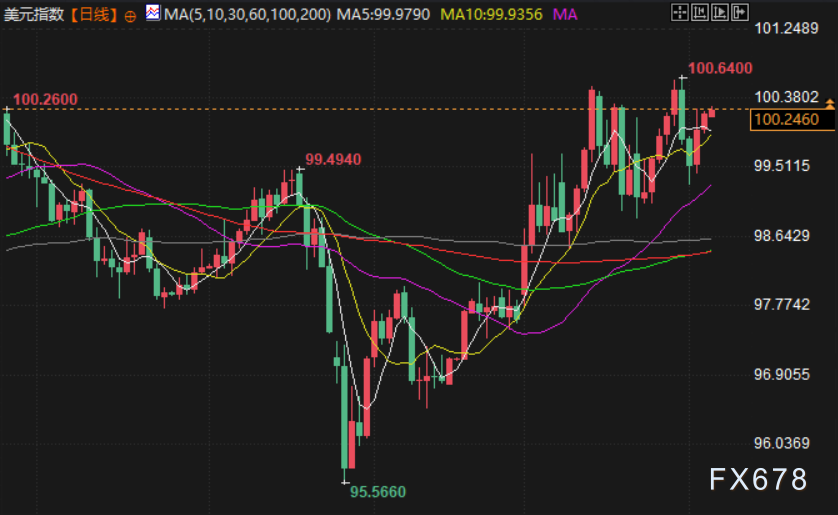The width and height of the screenshot is (838, 515).
Task: Click the 99.4940 peak price label
Action: (333, 159)
